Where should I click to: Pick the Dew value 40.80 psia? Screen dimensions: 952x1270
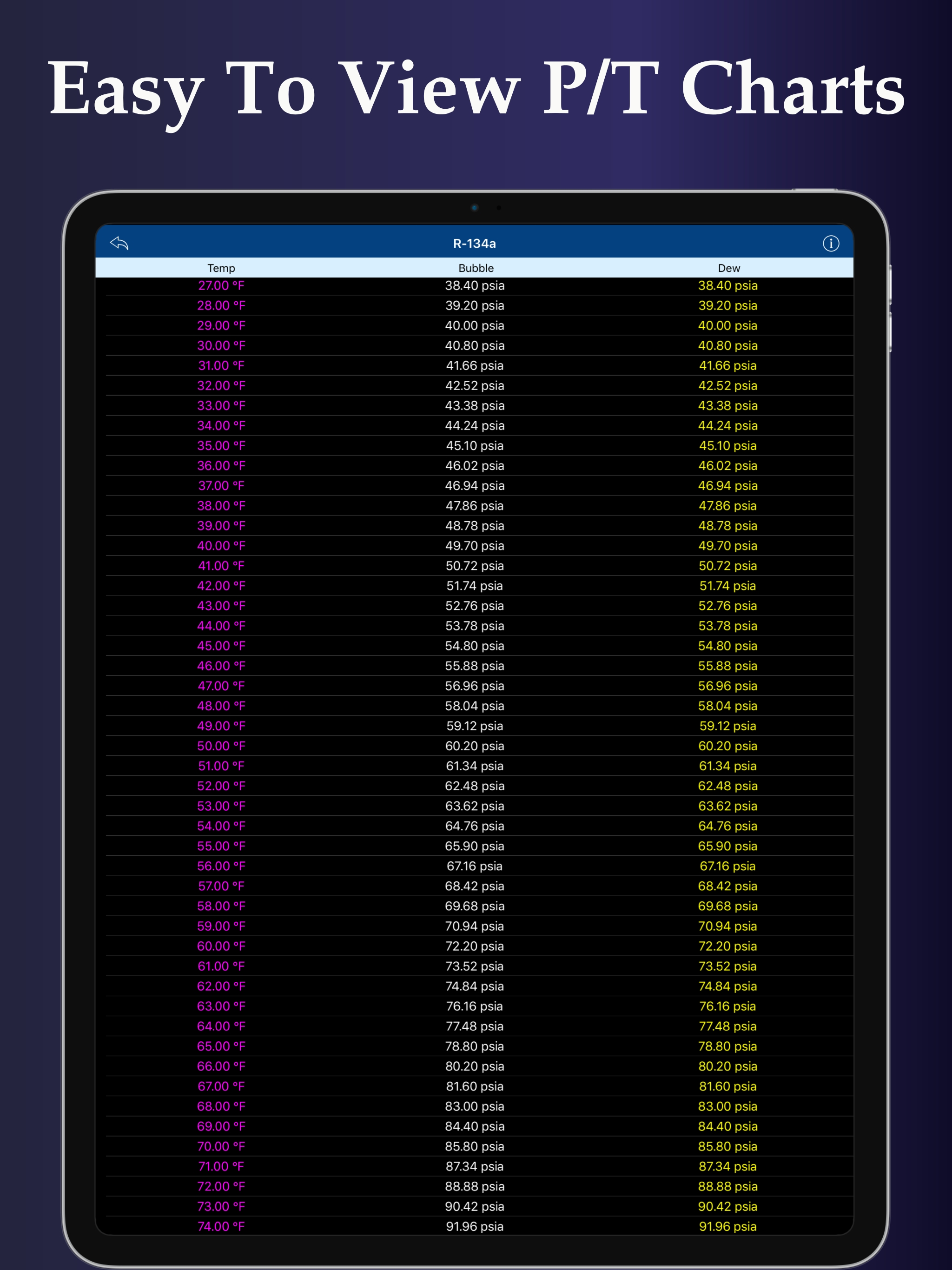point(727,346)
